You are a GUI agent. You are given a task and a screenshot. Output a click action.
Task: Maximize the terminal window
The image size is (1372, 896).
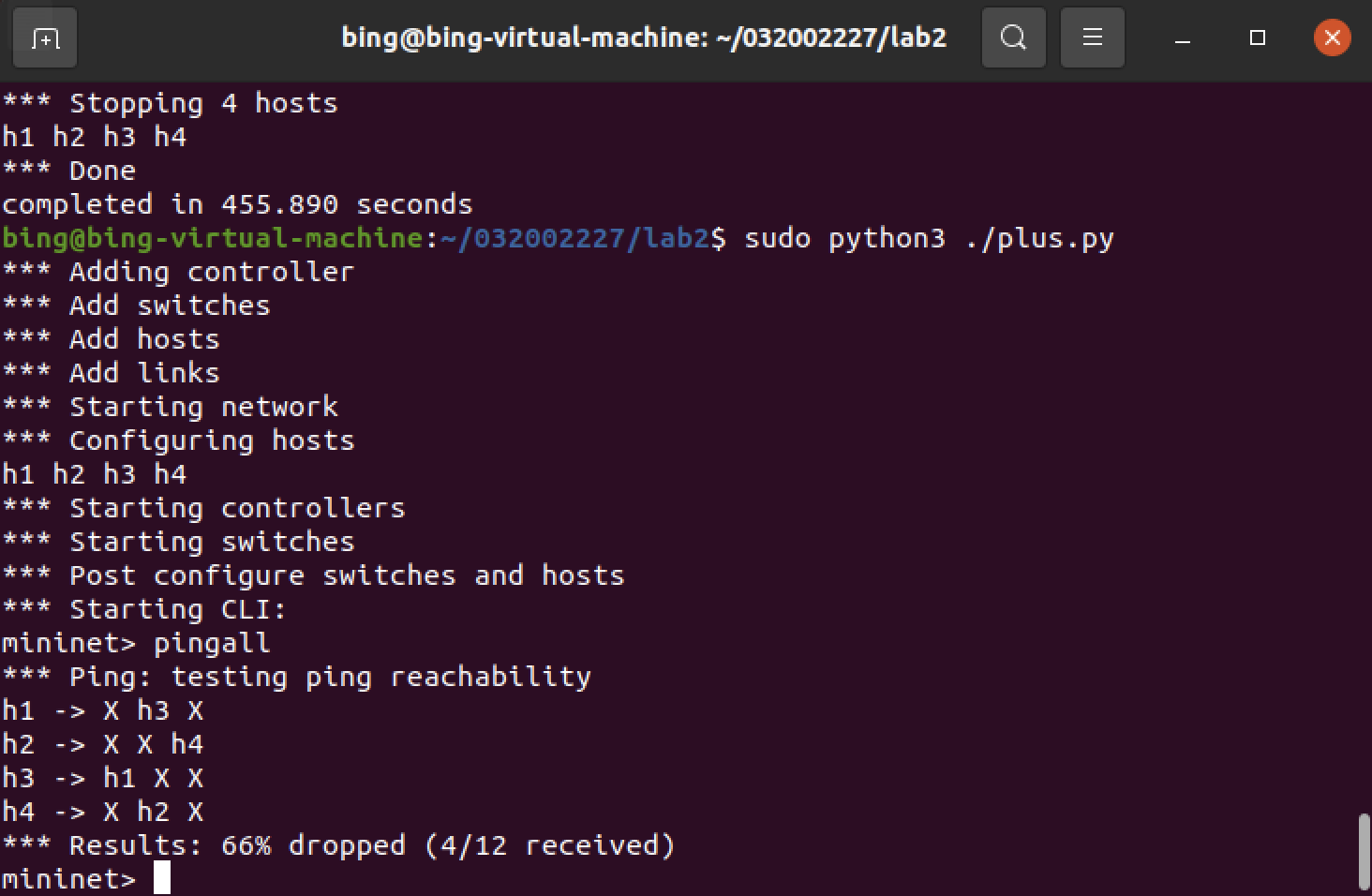click(1258, 38)
